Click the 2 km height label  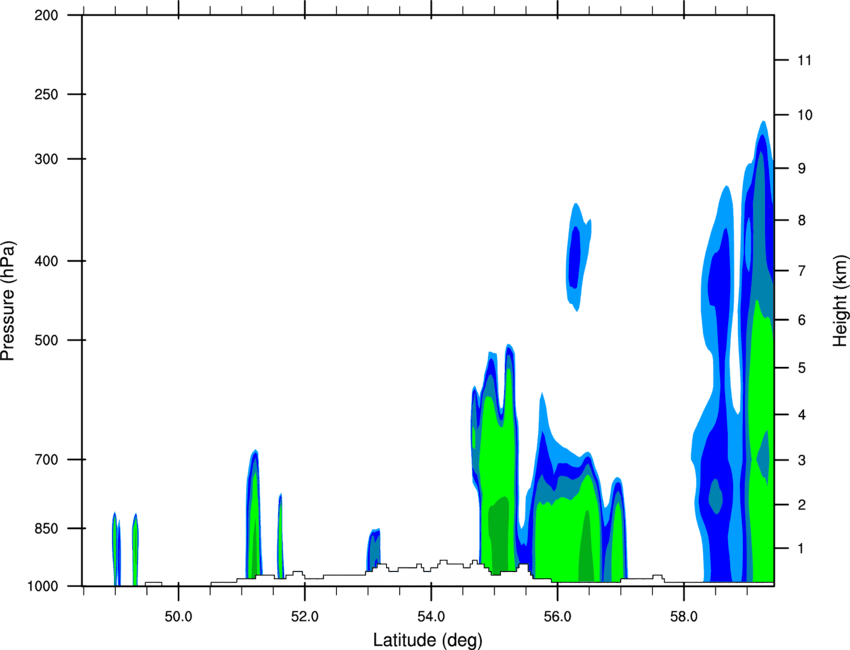(801, 505)
